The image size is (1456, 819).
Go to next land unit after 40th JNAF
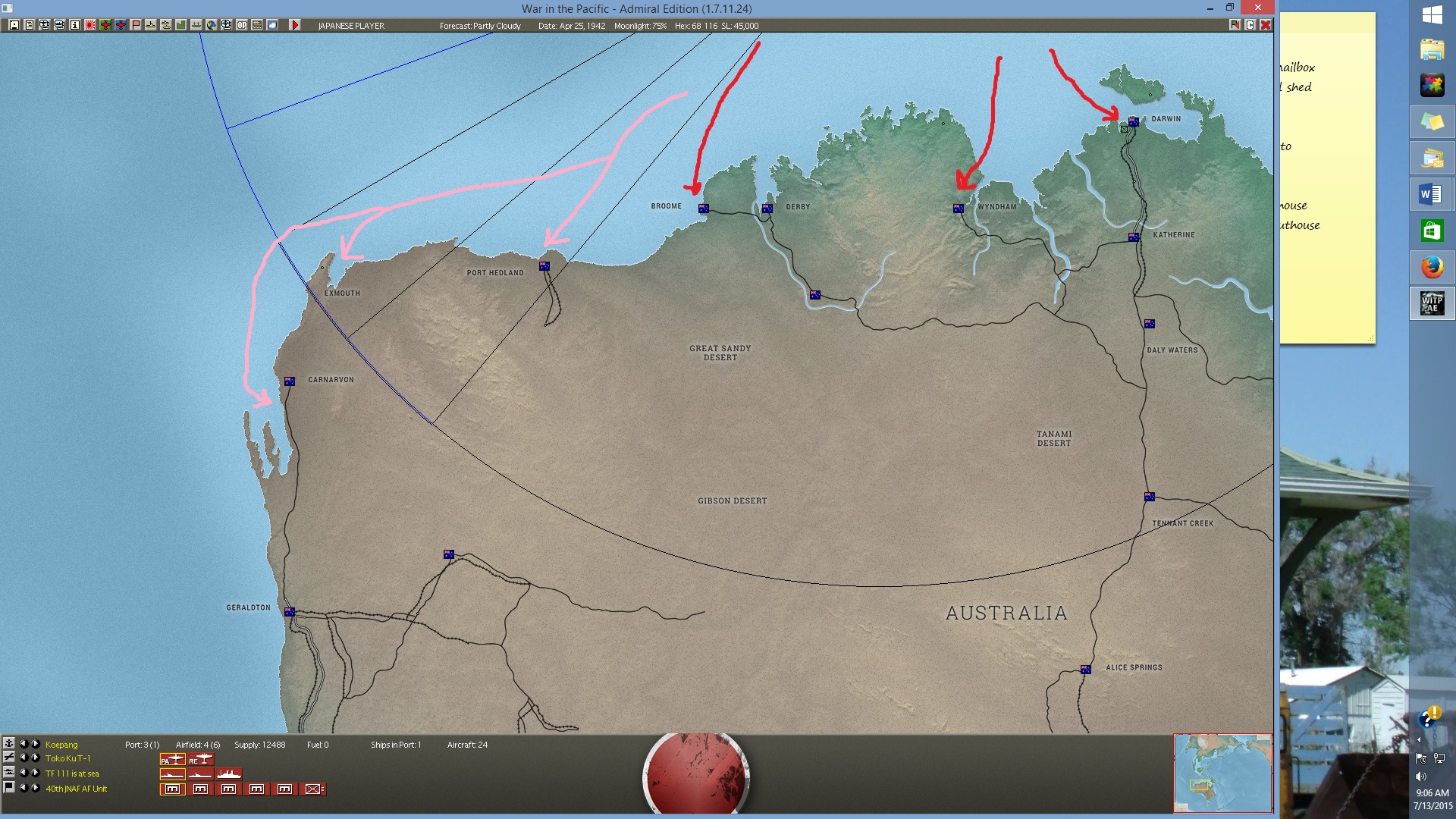click(x=35, y=788)
